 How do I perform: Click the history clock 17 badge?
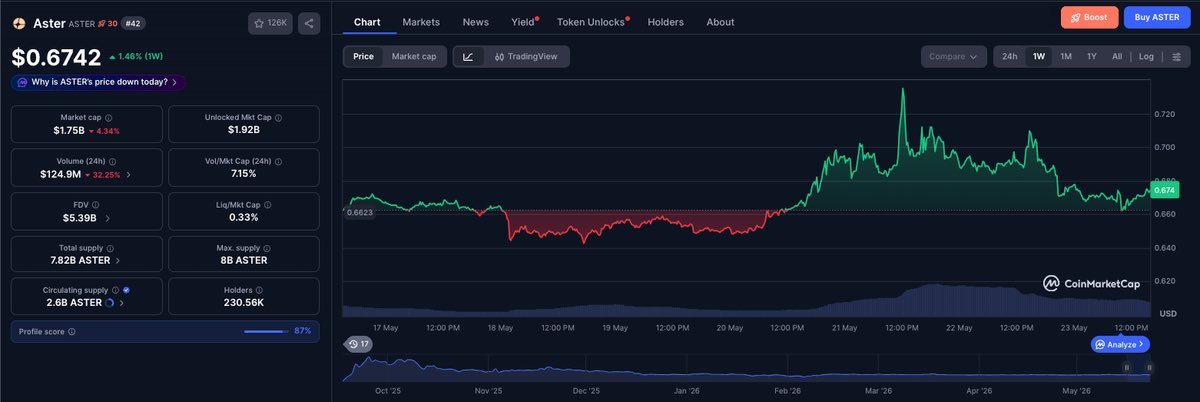click(358, 344)
